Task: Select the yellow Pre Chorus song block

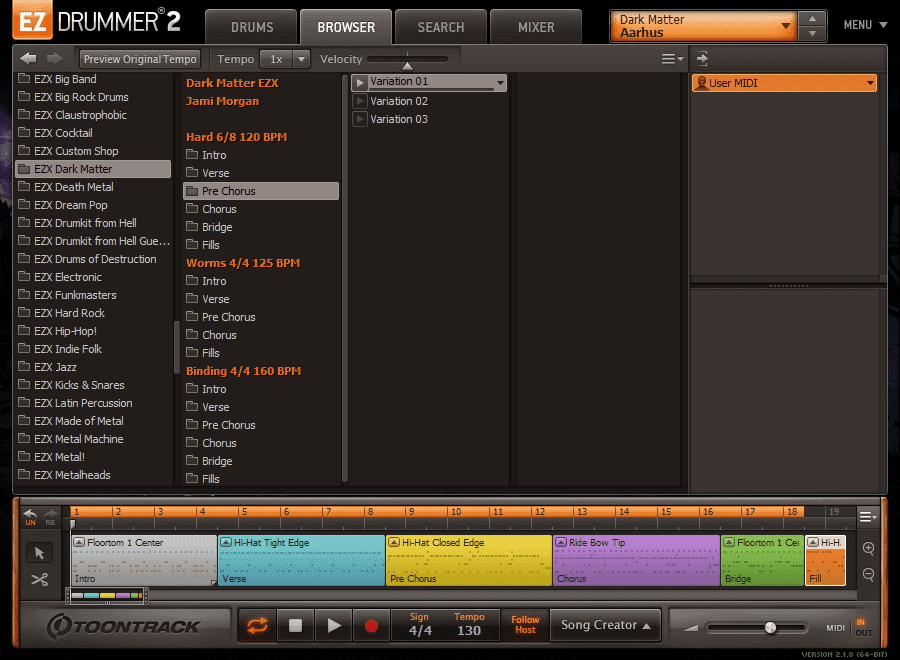Action: [469, 561]
